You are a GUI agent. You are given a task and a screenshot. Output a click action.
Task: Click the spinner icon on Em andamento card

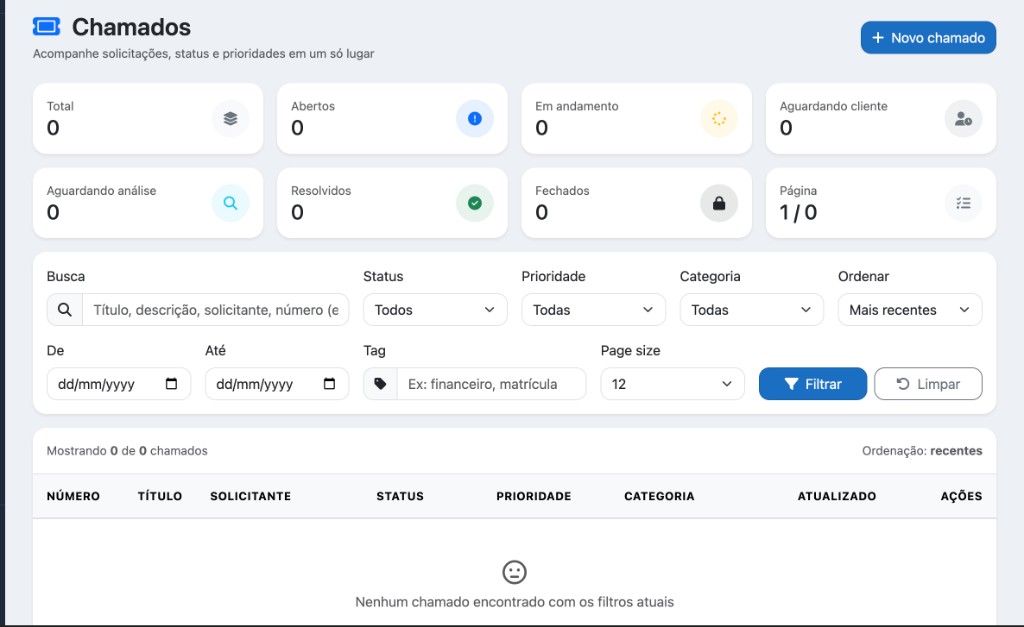pyautogui.click(x=719, y=118)
